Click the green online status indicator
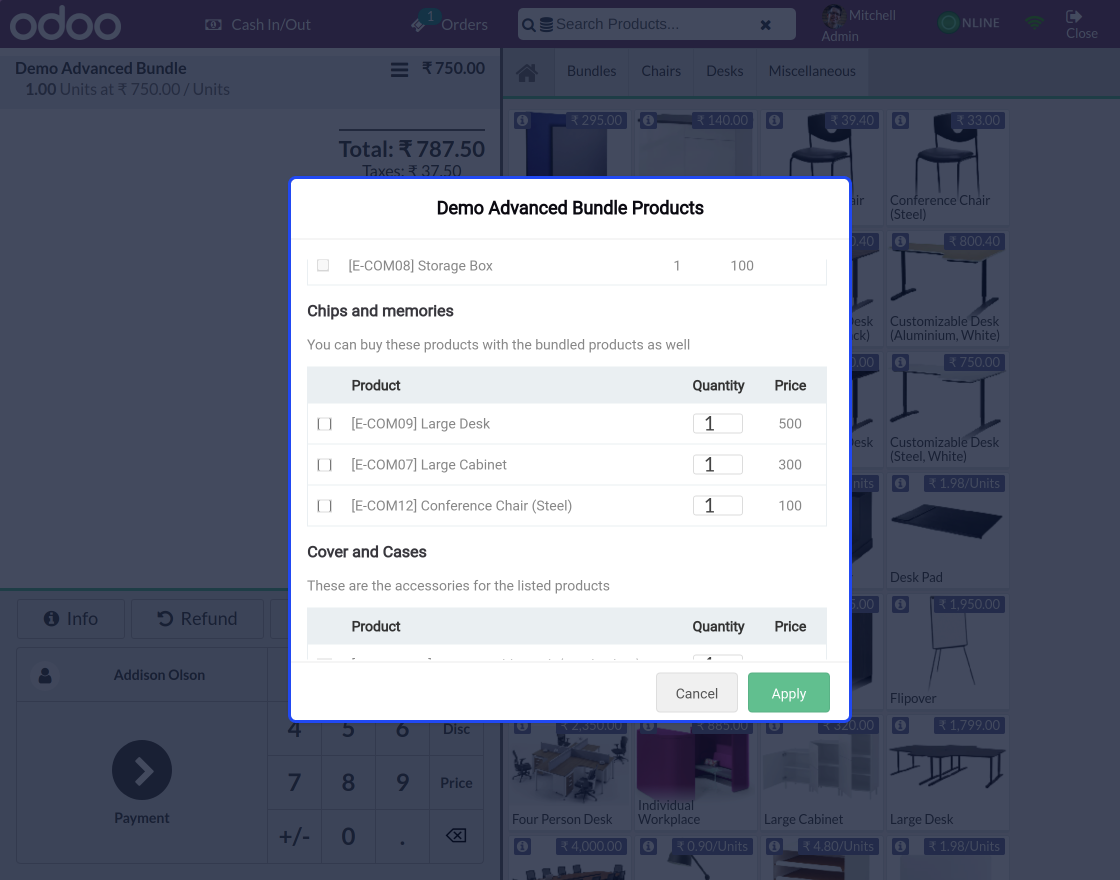Viewport: 1120px width, 880px height. (949, 23)
